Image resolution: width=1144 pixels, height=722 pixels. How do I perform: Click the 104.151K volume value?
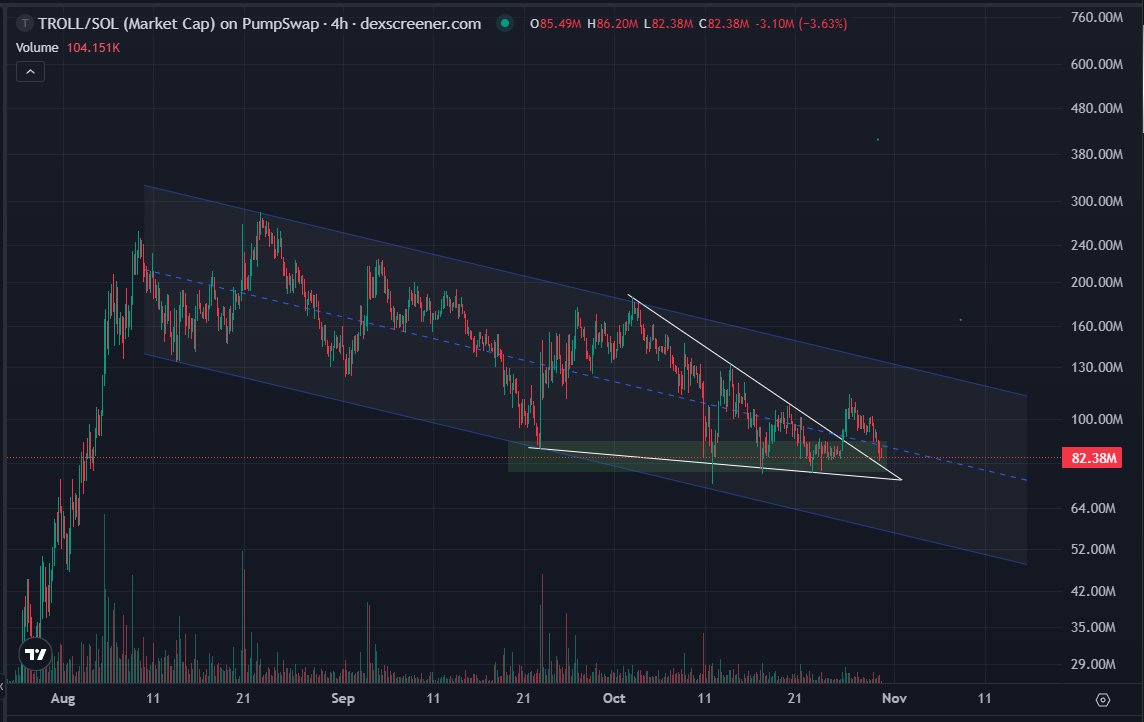click(92, 47)
